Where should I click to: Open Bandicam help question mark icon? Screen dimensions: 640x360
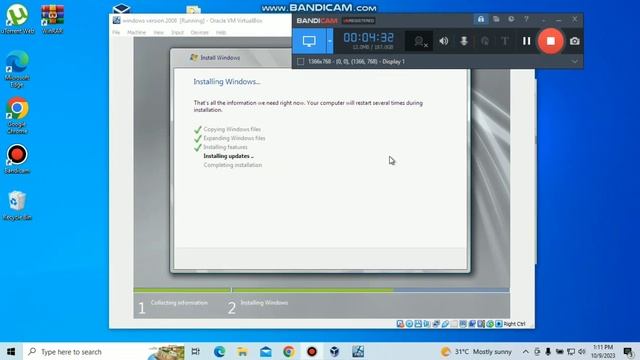526,19
